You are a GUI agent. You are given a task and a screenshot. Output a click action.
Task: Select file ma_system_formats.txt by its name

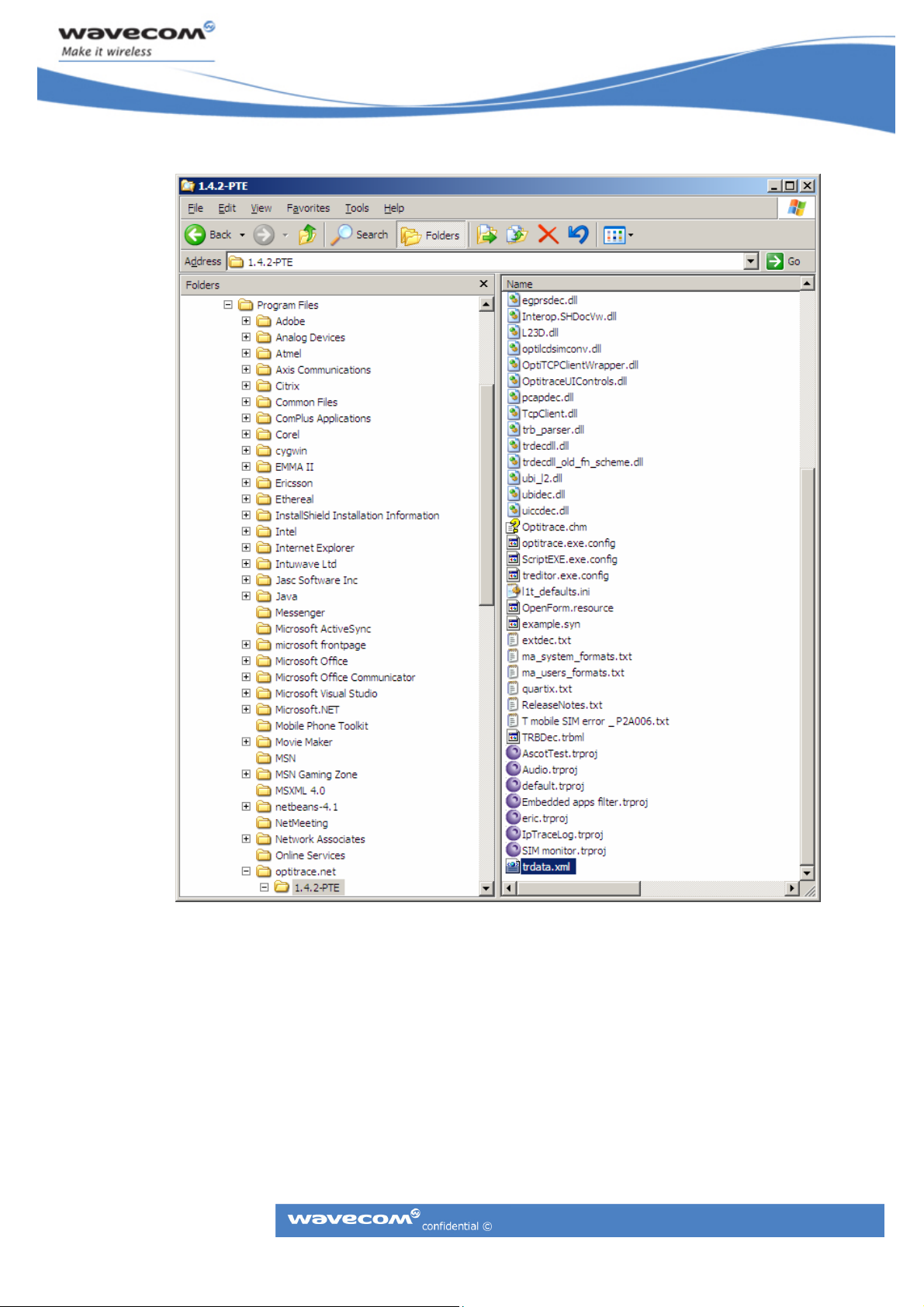[x=576, y=656]
